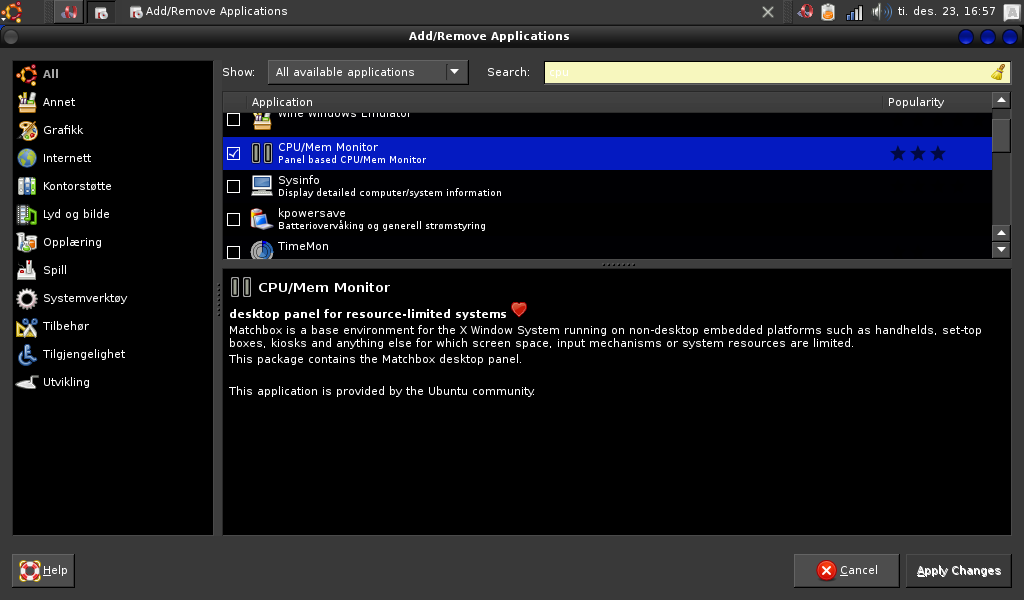Click Apply Changes button
Screen dimensions: 1024x600
point(958,570)
